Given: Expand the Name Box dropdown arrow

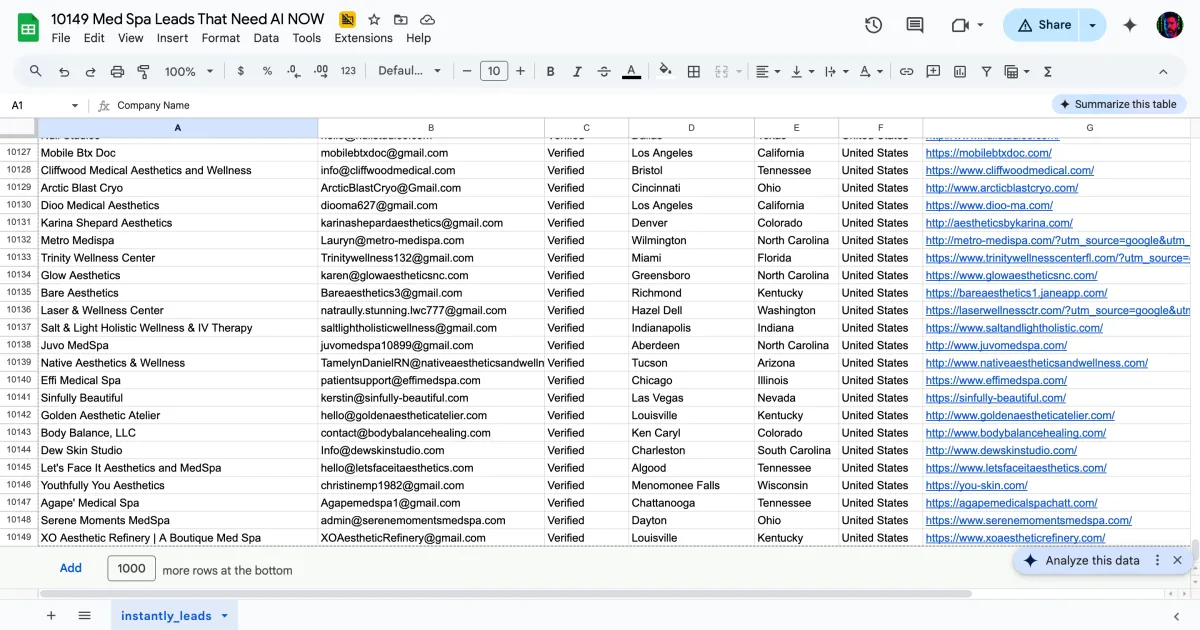Looking at the screenshot, I should [x=74, y=105].
